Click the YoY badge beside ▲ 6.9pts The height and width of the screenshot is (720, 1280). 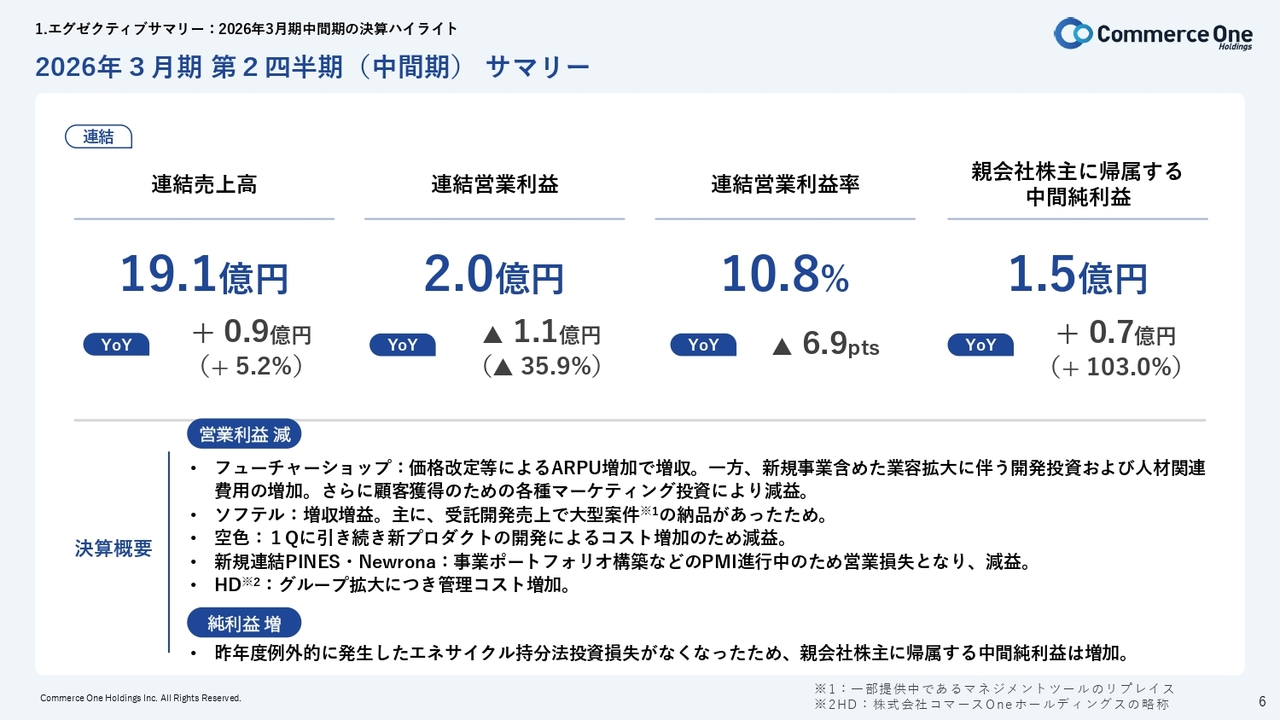tap(703, 345)
